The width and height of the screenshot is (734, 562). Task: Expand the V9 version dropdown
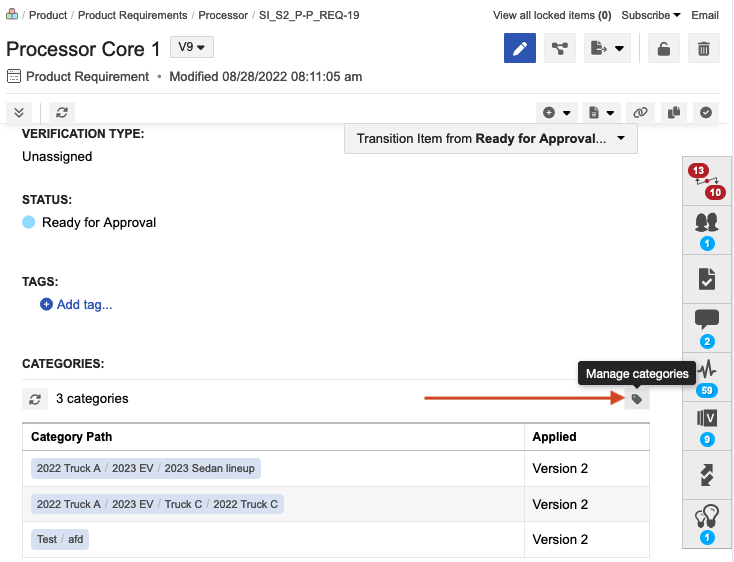(191, 47)
